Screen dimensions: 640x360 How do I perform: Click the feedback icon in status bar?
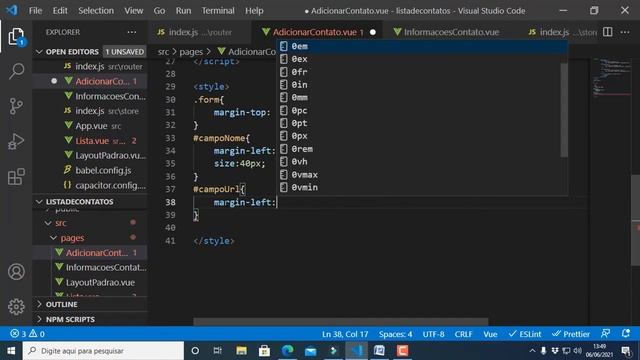pos(605,334)
